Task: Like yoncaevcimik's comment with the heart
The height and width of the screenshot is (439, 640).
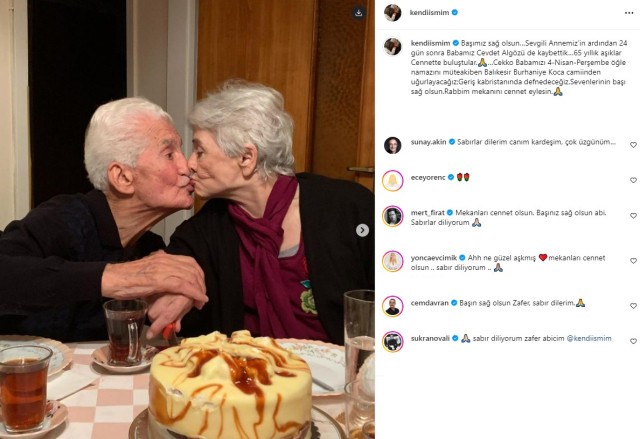Action: [x=633, y=261]
